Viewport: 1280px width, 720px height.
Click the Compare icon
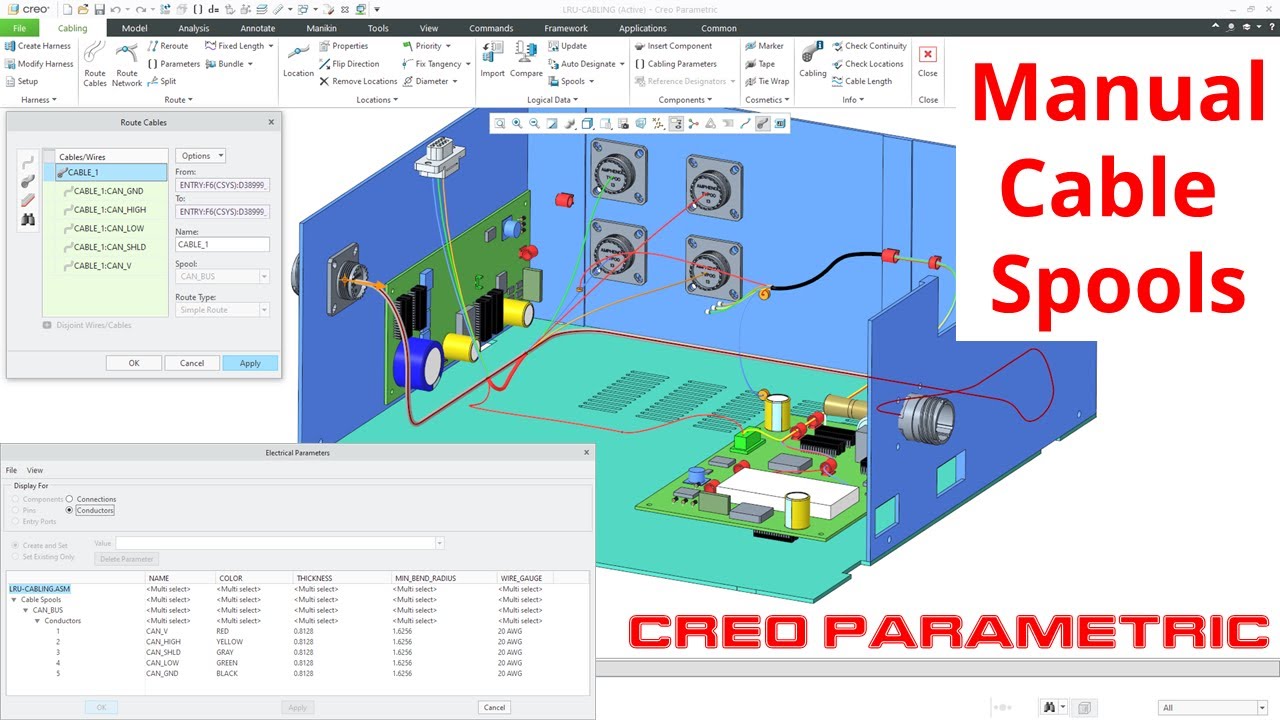[526, 60]
